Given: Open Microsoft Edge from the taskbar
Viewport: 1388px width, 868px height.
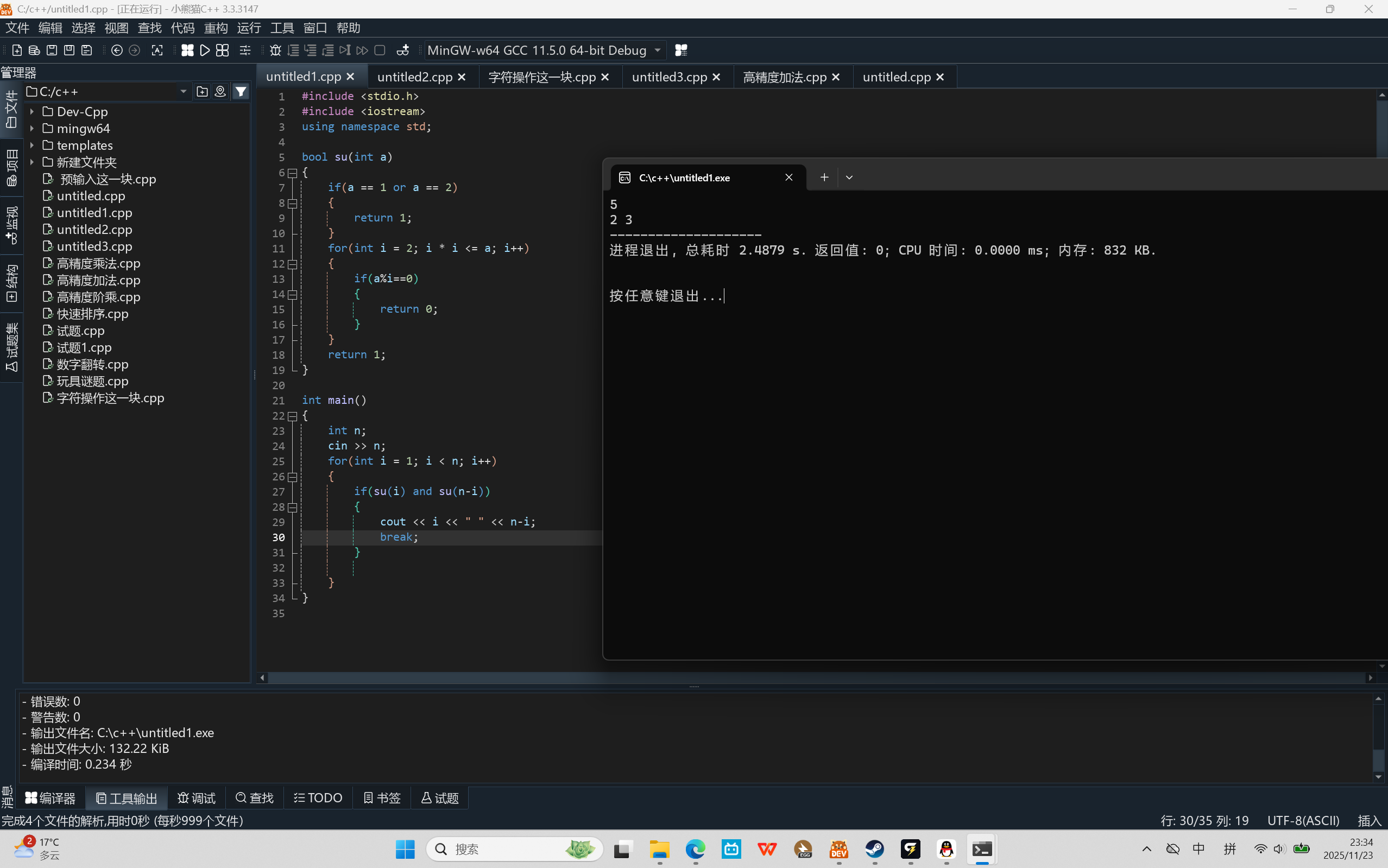Looking at the screenshot, I should point(696,849).
